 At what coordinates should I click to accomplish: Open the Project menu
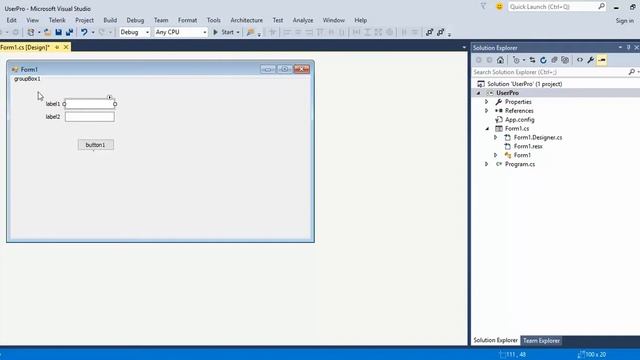pos(84,20)
